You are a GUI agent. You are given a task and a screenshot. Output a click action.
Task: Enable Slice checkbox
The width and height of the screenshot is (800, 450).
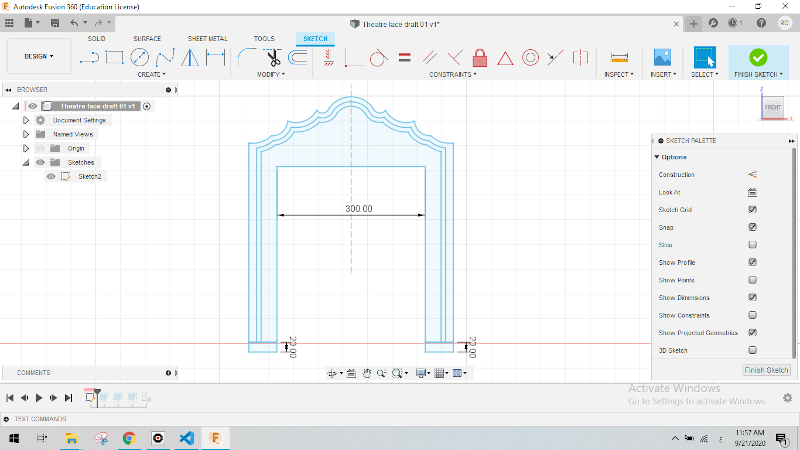(752, 245)
